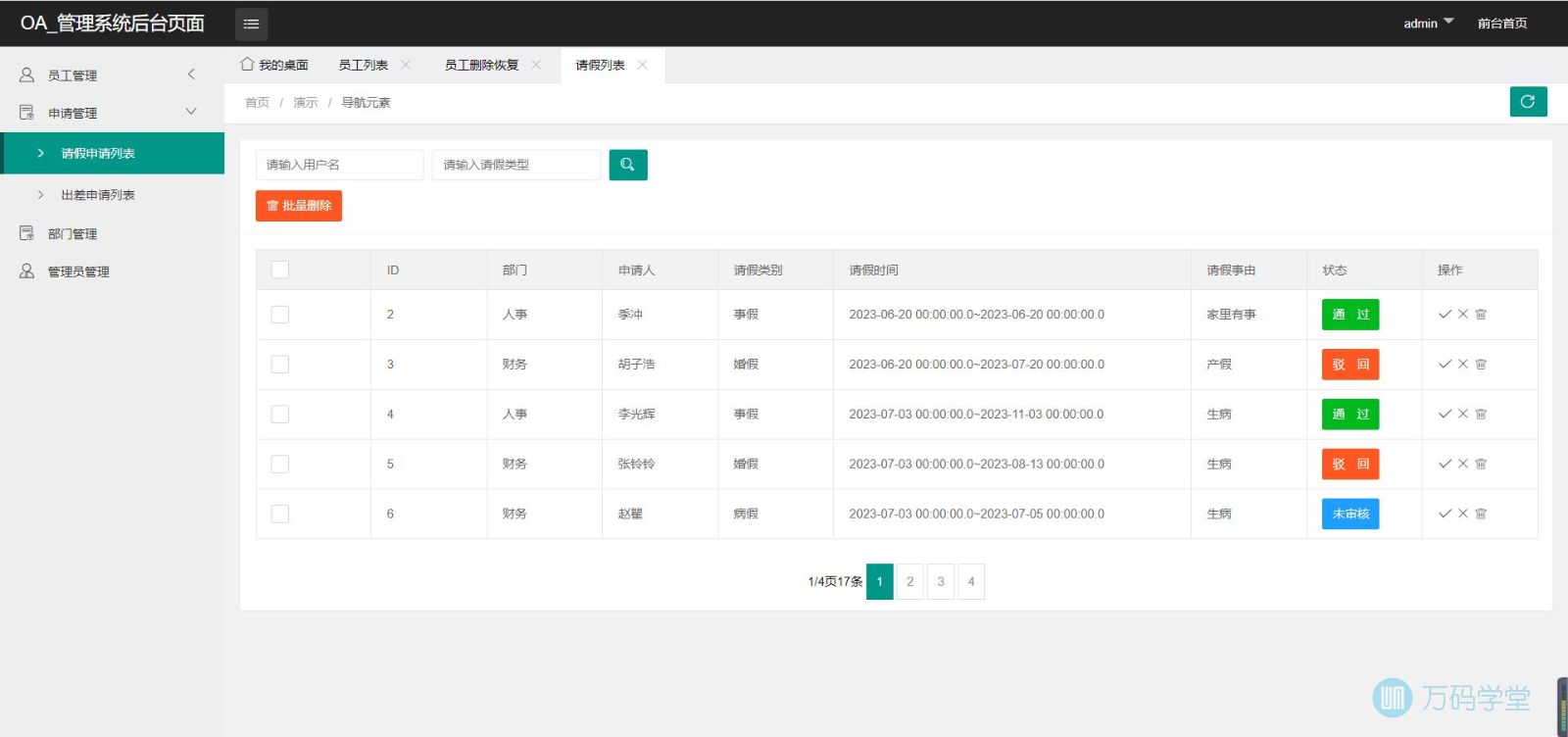Image resolution: width=1568 pixels, height=737 pixels.
Task: Close the 员工删除恢复 tab
Action: [x=536, y=65]
